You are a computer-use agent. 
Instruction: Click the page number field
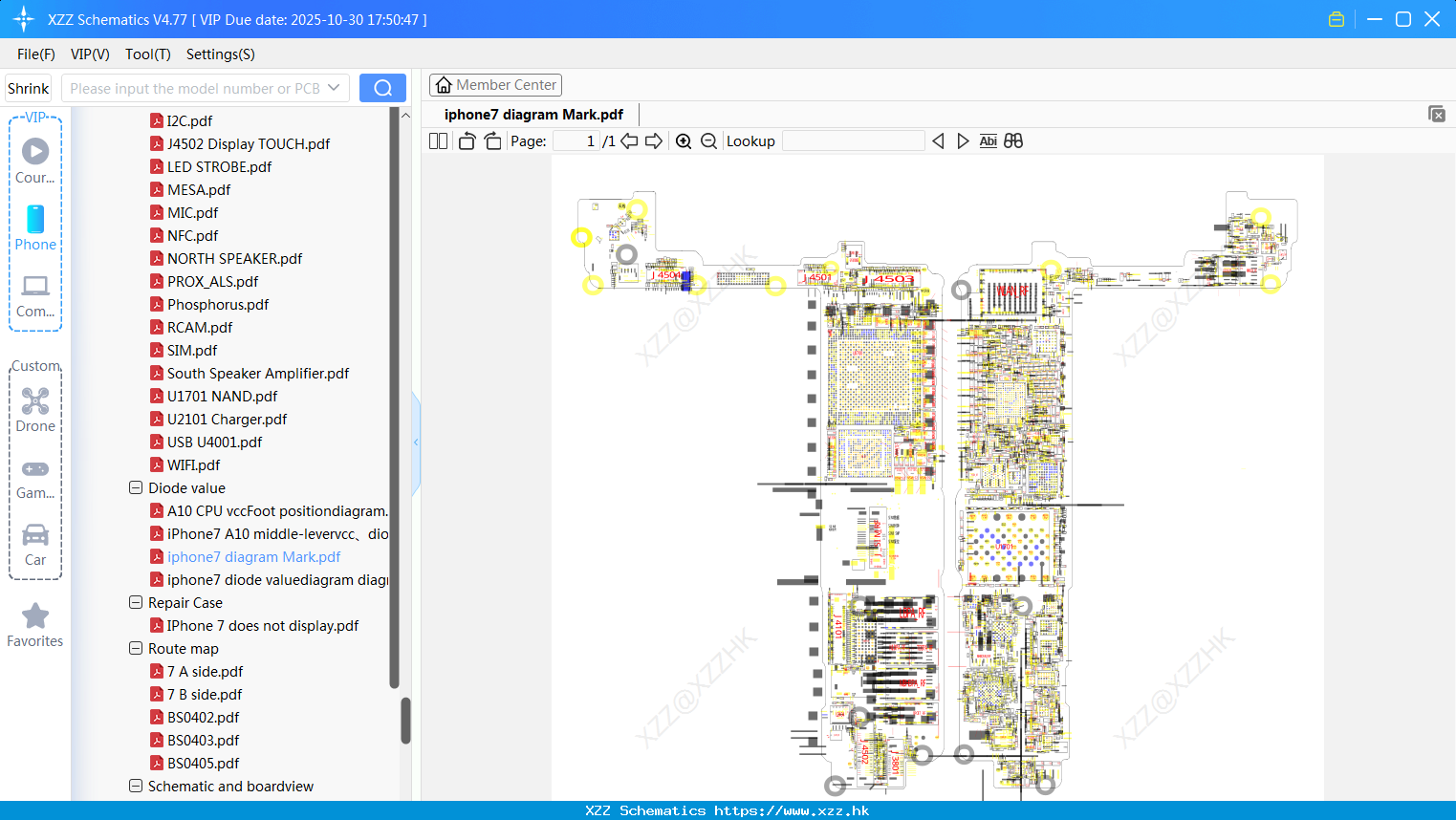[576, 140]
